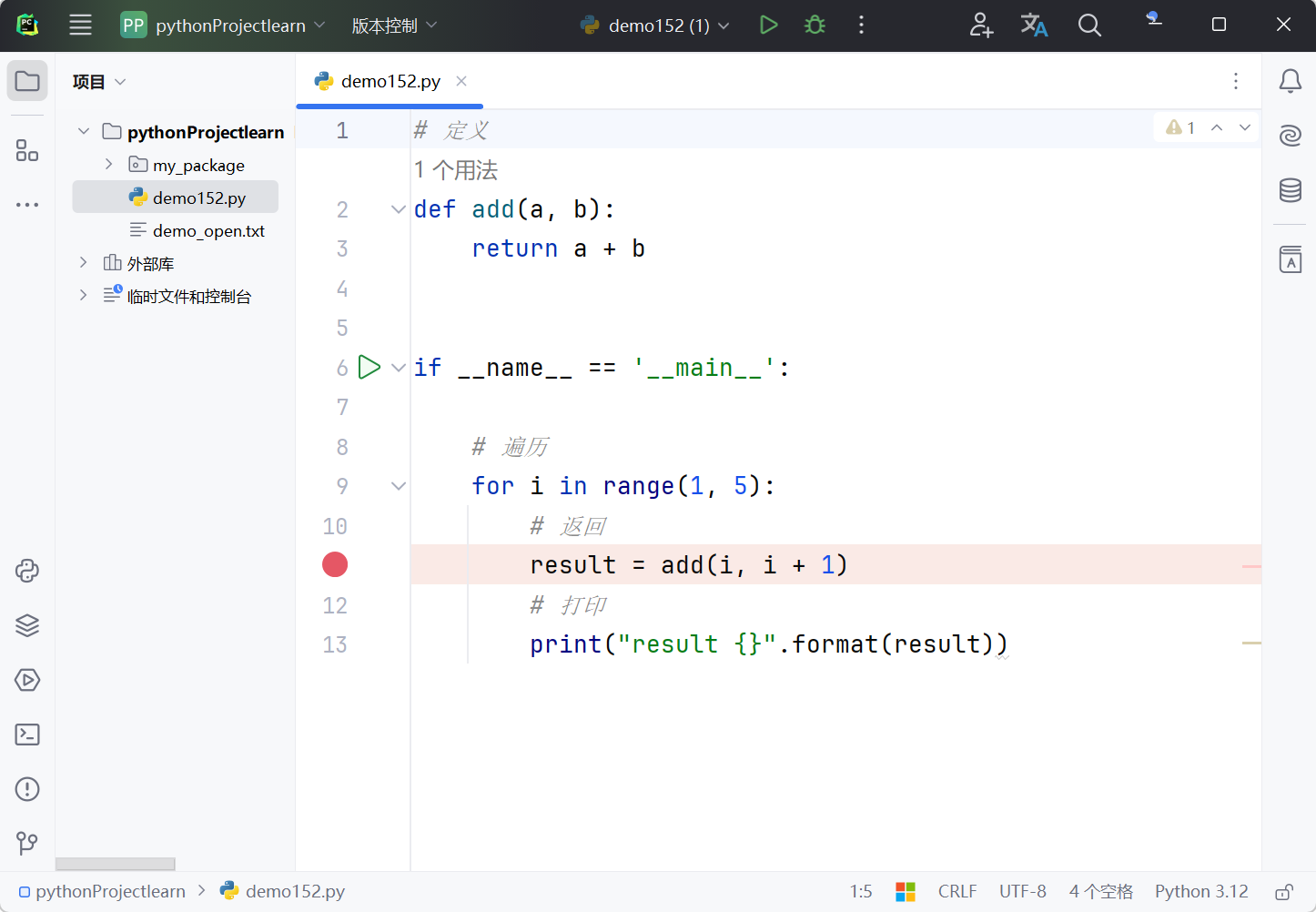
Task: Open the Terminal tool window
Action: 27,735
